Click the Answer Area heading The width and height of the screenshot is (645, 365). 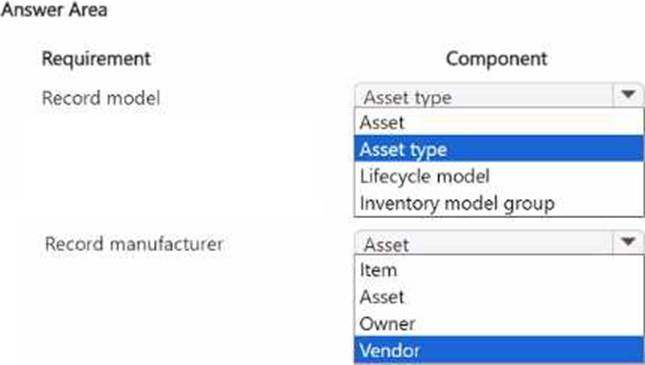[x=54, y=9]
